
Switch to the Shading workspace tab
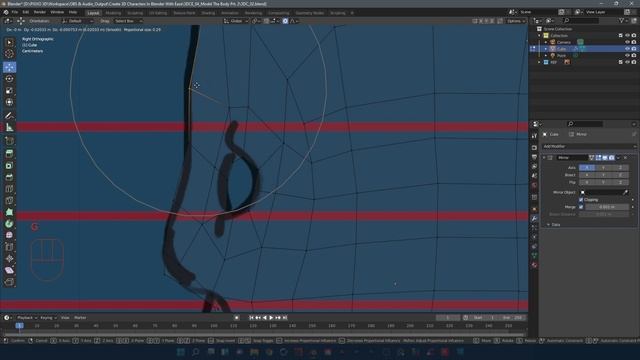[208, 13]
